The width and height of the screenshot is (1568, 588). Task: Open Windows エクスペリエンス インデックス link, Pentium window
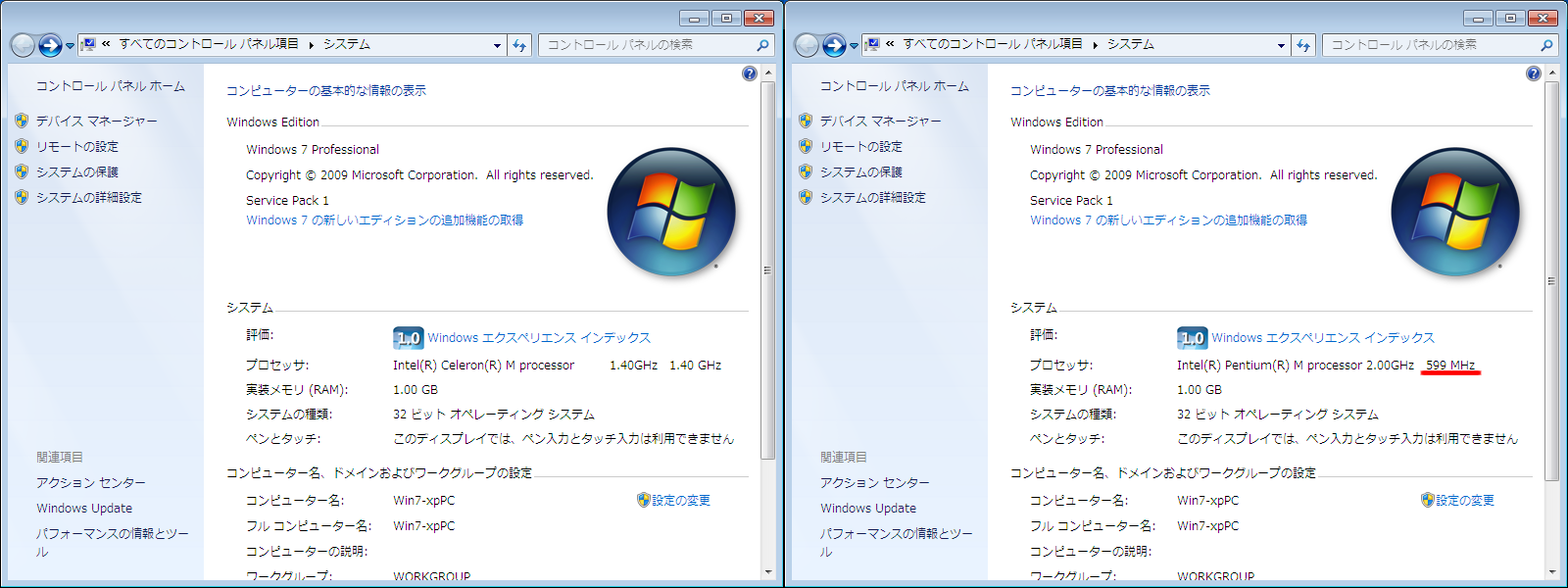[1323, 338]
